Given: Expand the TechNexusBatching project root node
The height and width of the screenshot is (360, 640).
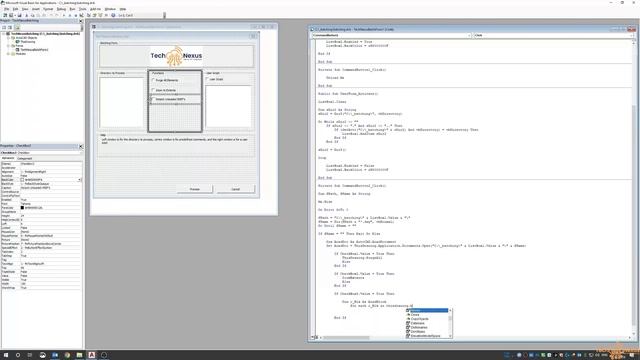Looking at the screenshot, I should (3, 34).
